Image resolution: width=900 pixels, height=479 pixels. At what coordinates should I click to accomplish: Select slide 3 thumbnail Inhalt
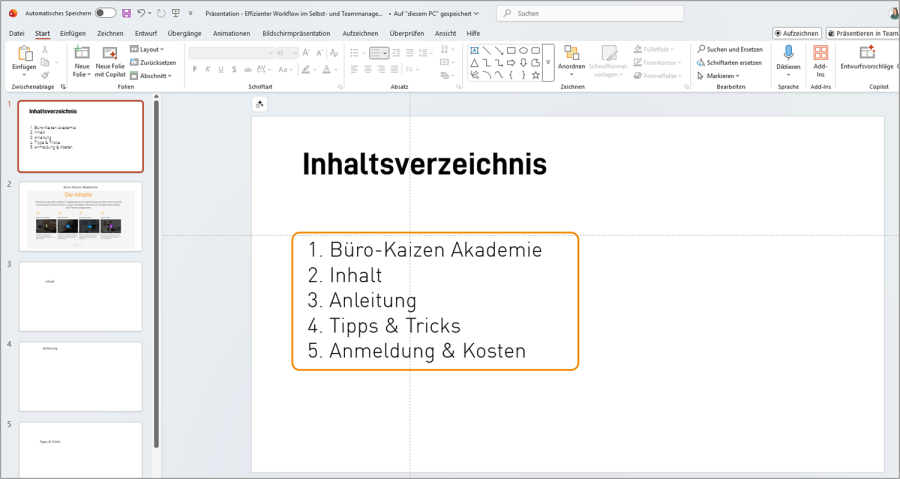tap(80, 297)
